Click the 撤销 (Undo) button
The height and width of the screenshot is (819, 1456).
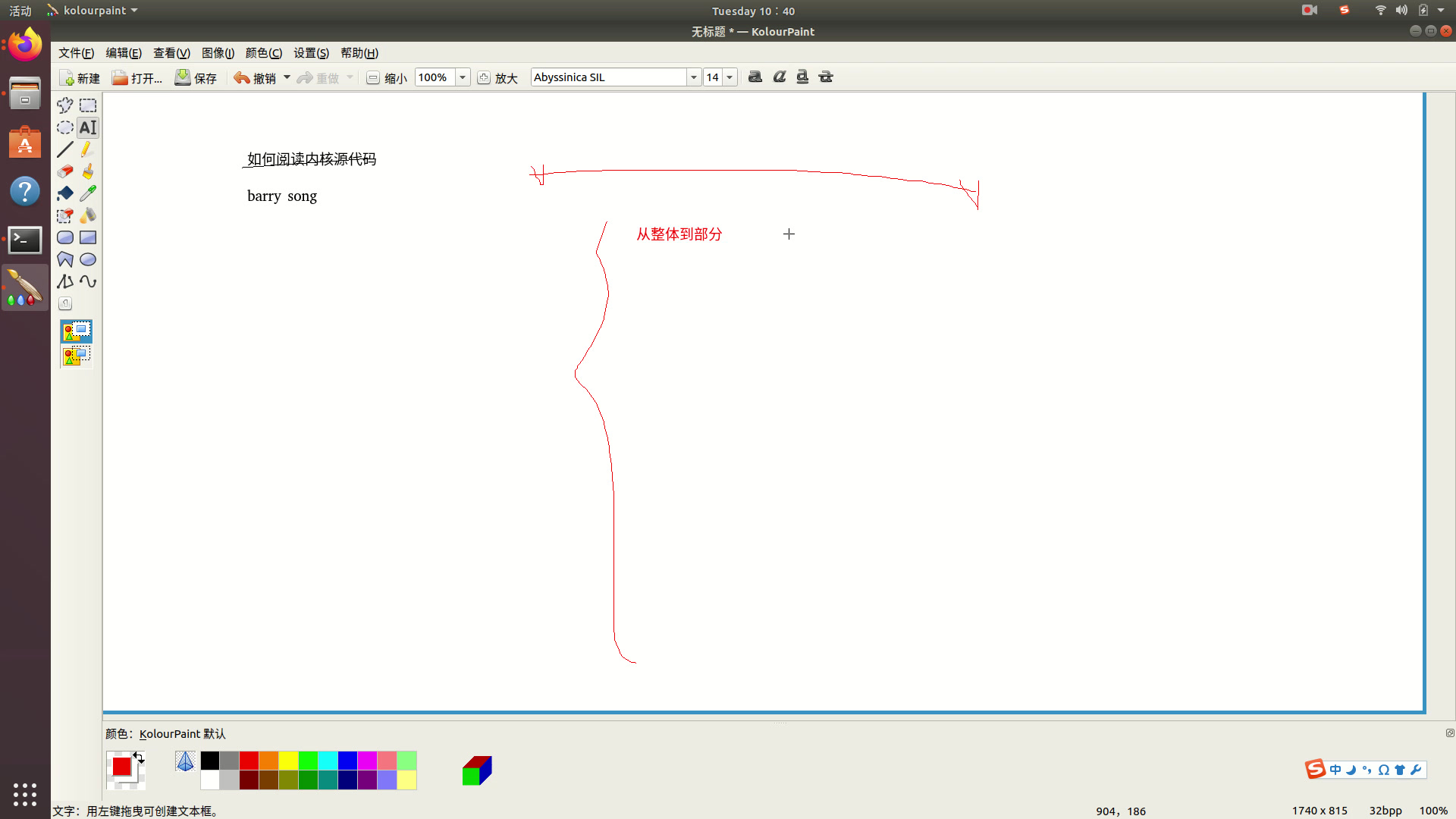click(x=255, y=78)
